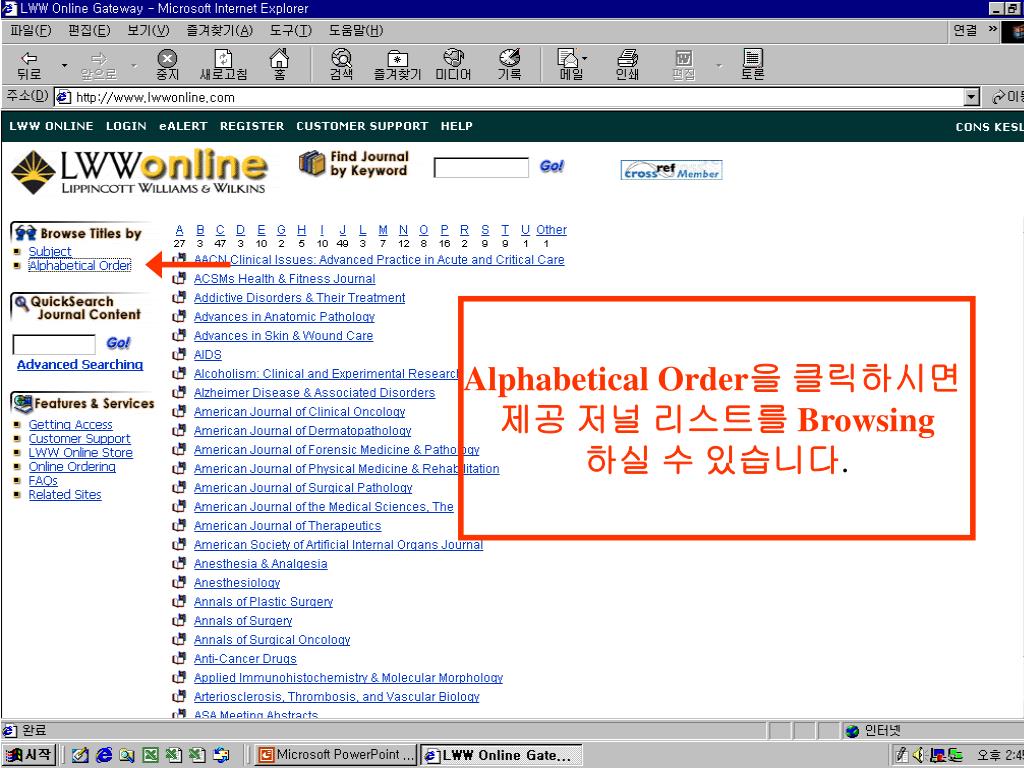Click the Find Journal by Keyword book icon
Image resolution: width=1024 pixels, height=768 pixels.
312,163
